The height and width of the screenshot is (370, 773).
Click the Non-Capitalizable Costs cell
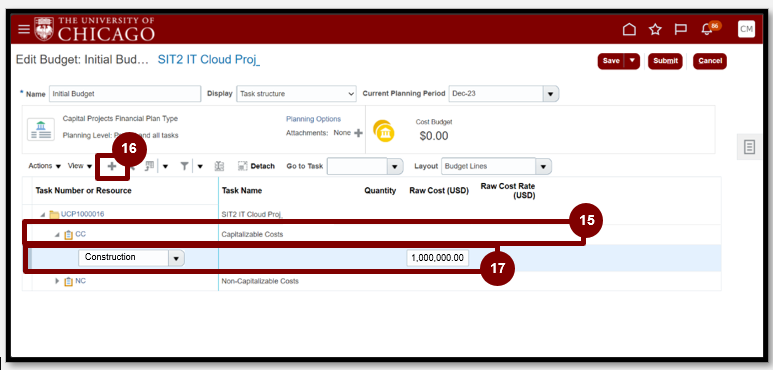coord(260,281)
